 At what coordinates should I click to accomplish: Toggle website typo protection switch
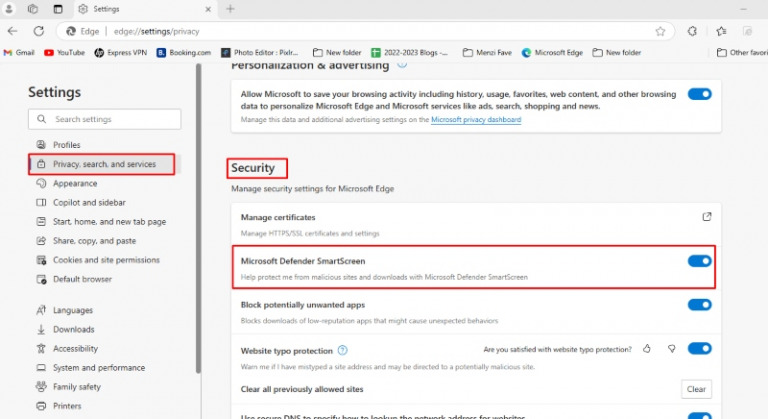(699, 349)
